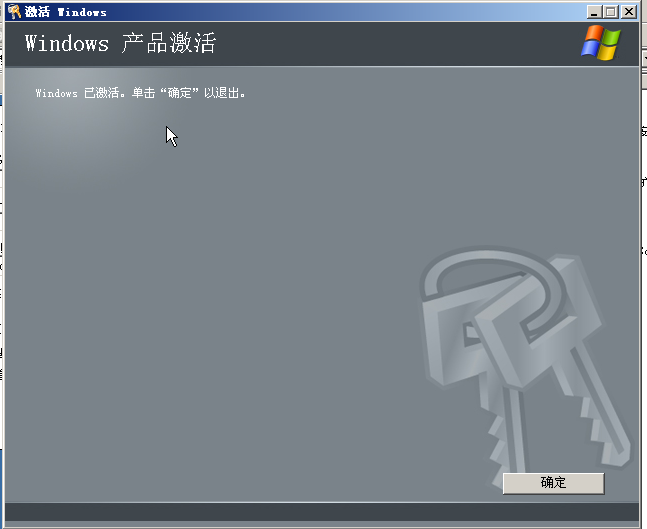647x529 pixels.
Task: Minimize the 激活 Windows window
Action: click(x=594, y=12)
